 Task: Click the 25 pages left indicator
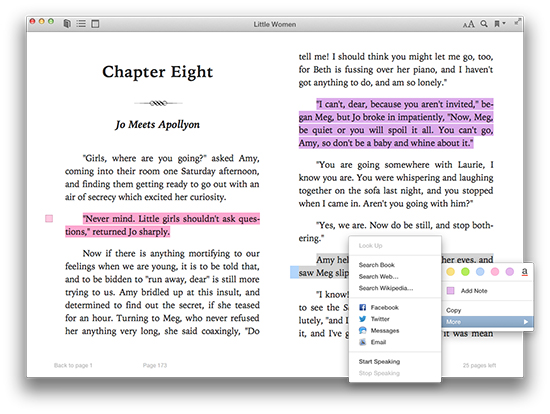coord(479,365)
